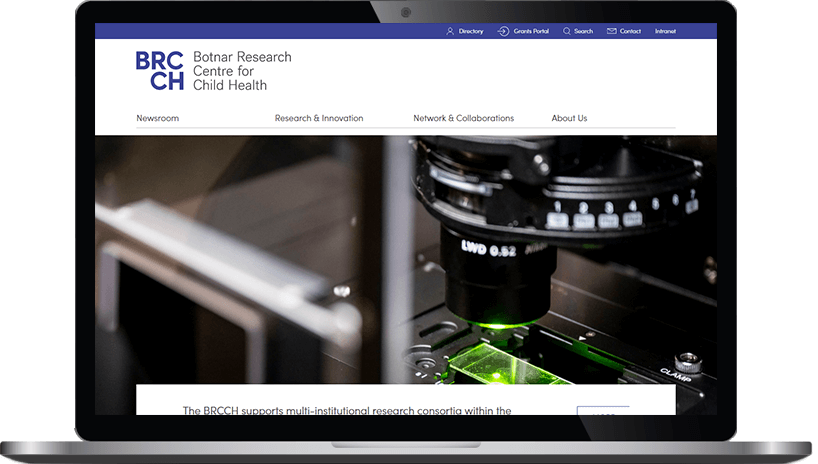Open the Contact link text
The width and height of the screenshot is (818, 464).
[630, 31]
